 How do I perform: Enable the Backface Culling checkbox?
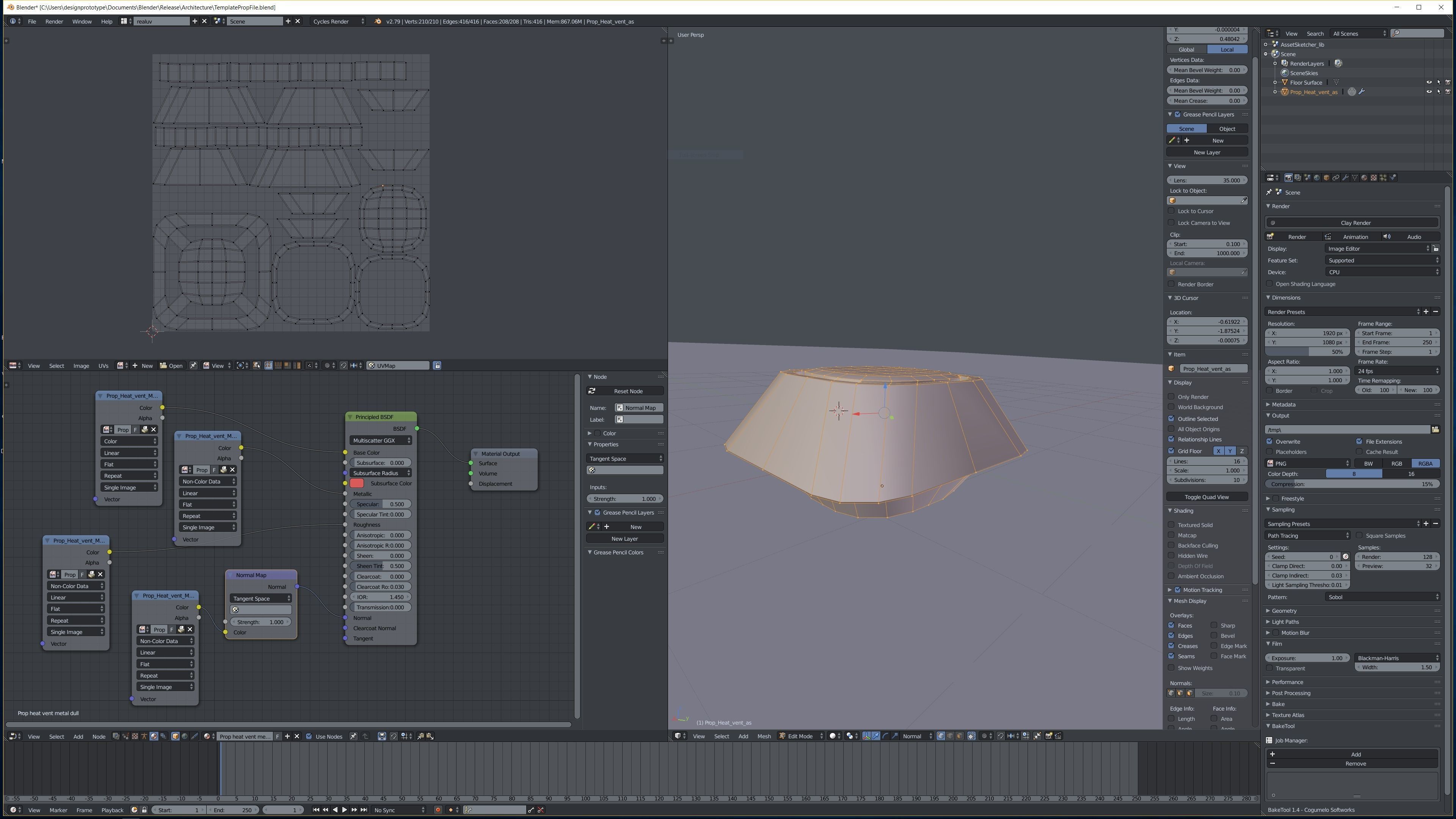(x=1172, y=546)
